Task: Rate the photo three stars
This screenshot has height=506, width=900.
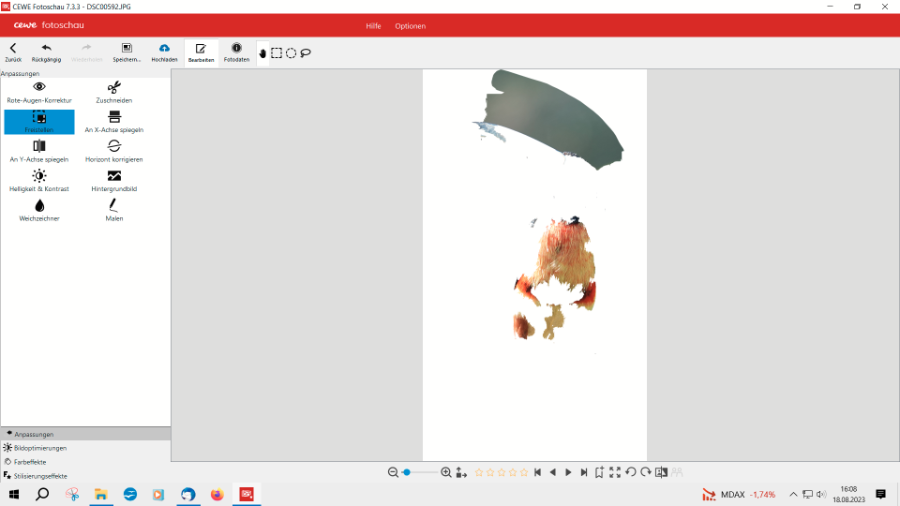Action: click(x=502, y=472)
